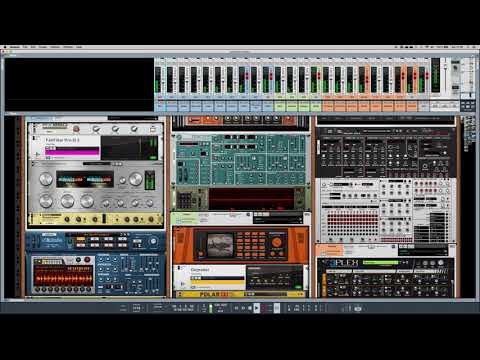Click the round knob at right of Dr. Octo Rex header
The image size is (480, 360).
(153, 241)
